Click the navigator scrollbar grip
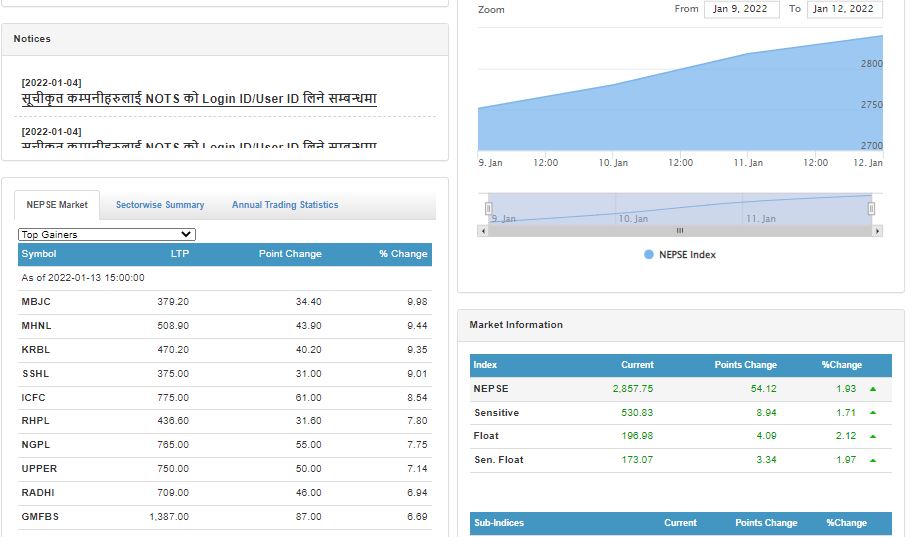The image size is (913, 537). pyautogui.click(x=680, y=231)
